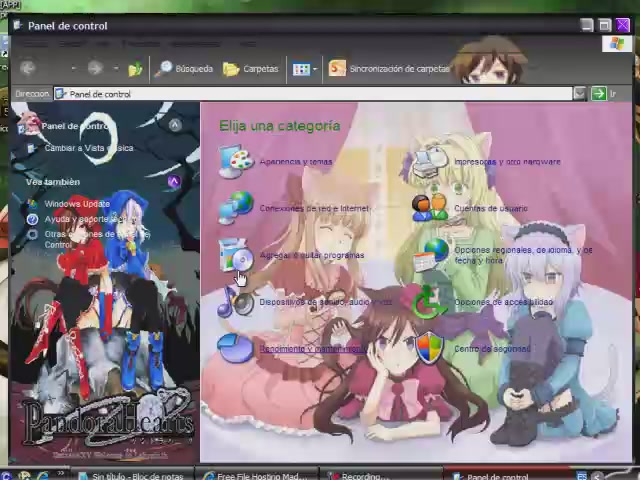This screenshot has height=480, width=640.
Task: Click the Windows flag logo throbber
Action: 617,43
